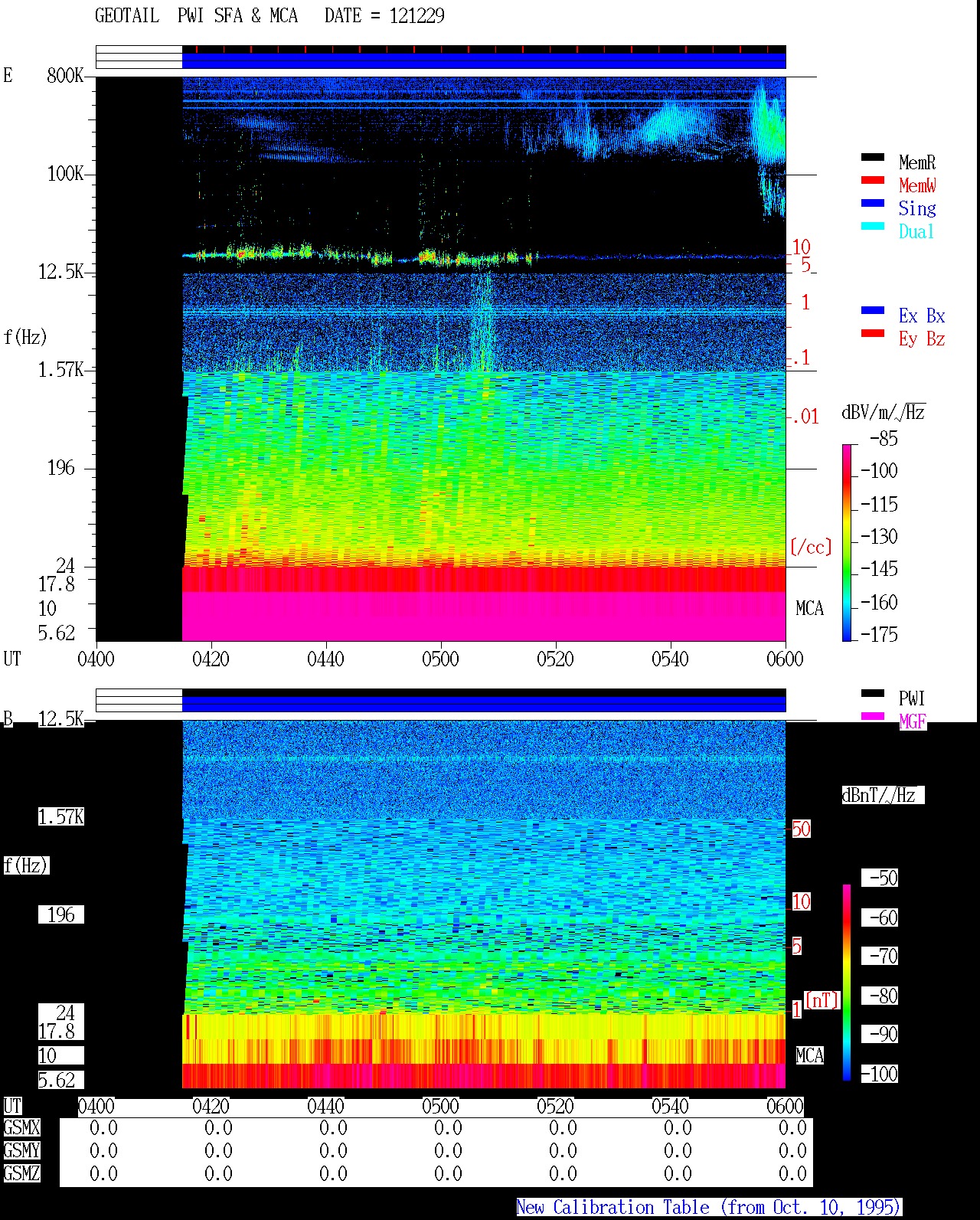Open the New Calibration Table link
This screenshot has width=980, height=1220.
709,1207
